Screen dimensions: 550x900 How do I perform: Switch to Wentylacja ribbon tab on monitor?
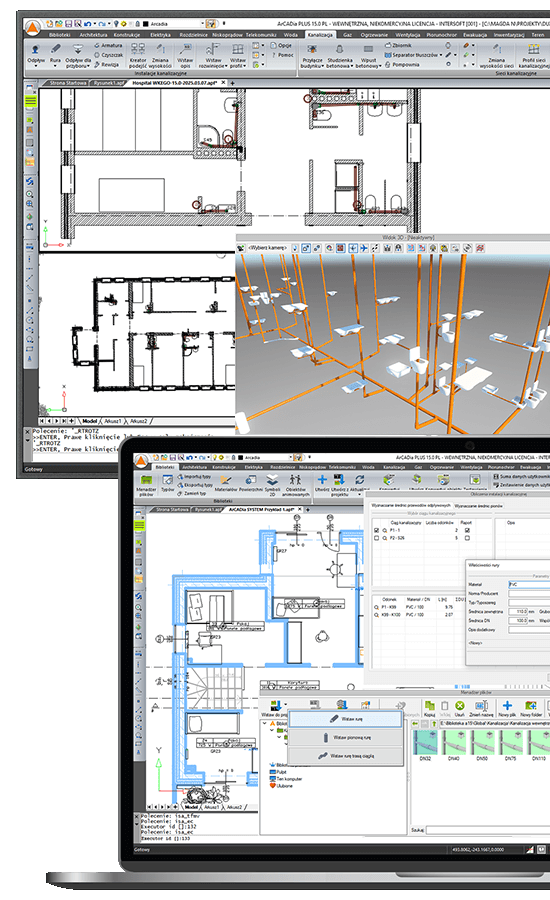[x=408, y=34]
